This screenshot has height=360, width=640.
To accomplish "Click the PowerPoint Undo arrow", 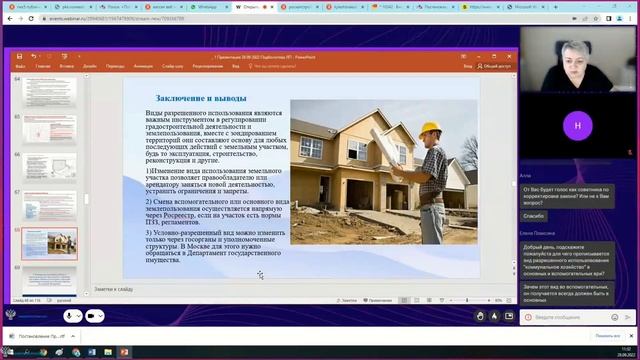I will (x=34, y=56).
